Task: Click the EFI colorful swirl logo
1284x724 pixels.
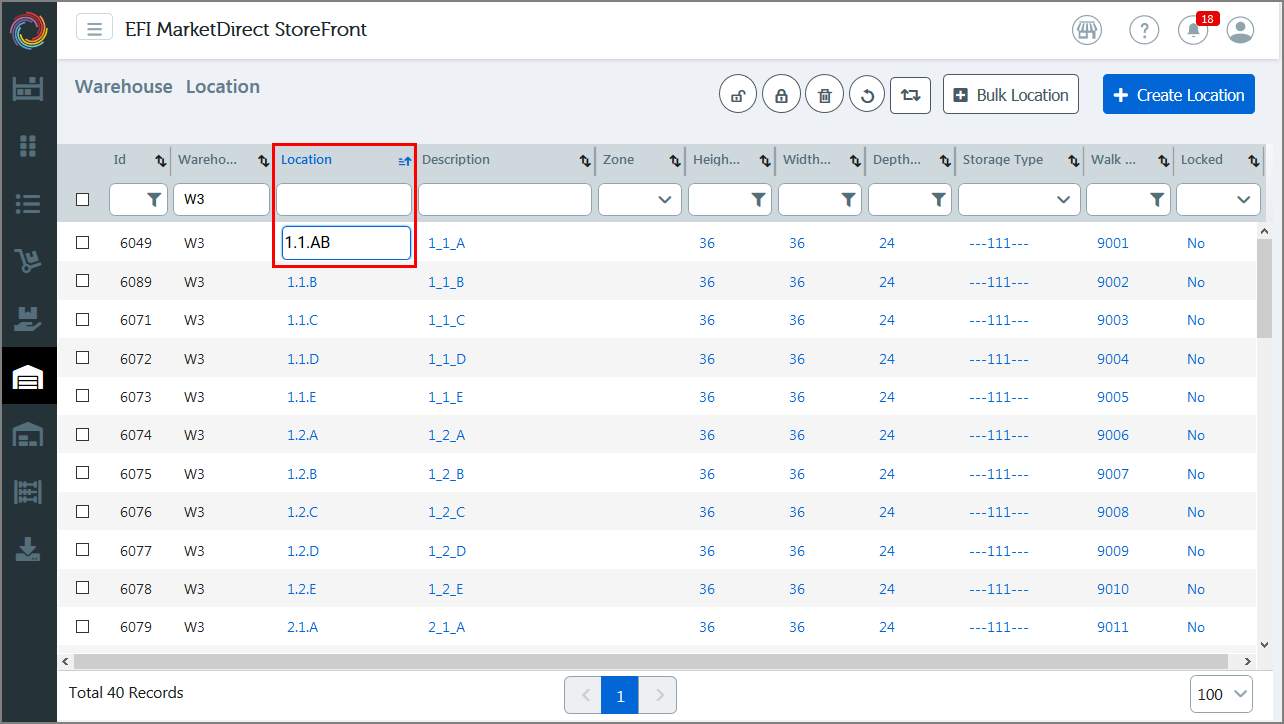Action: point(29,29)
